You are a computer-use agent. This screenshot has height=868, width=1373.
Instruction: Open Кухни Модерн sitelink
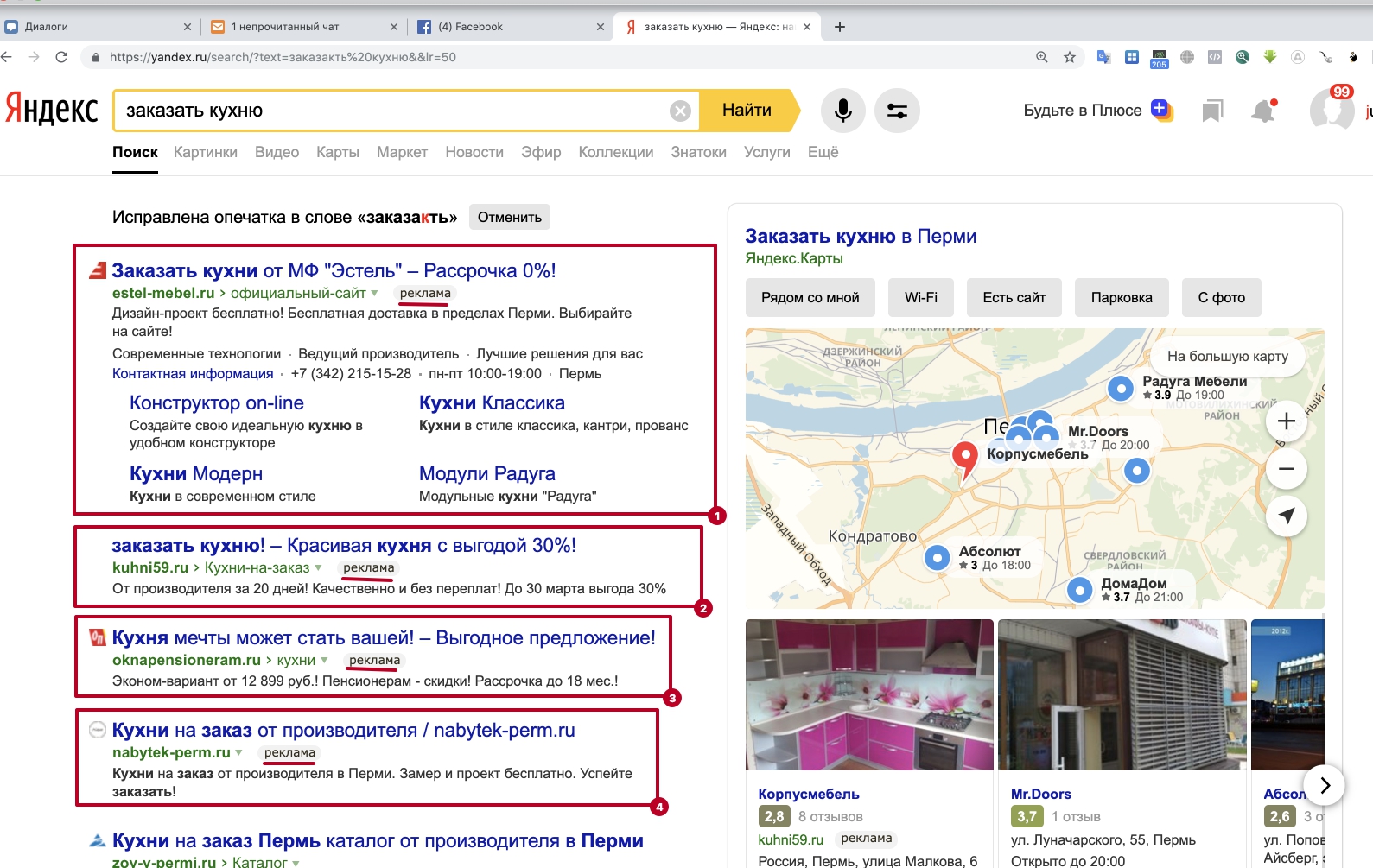click(x=196, y=473)
